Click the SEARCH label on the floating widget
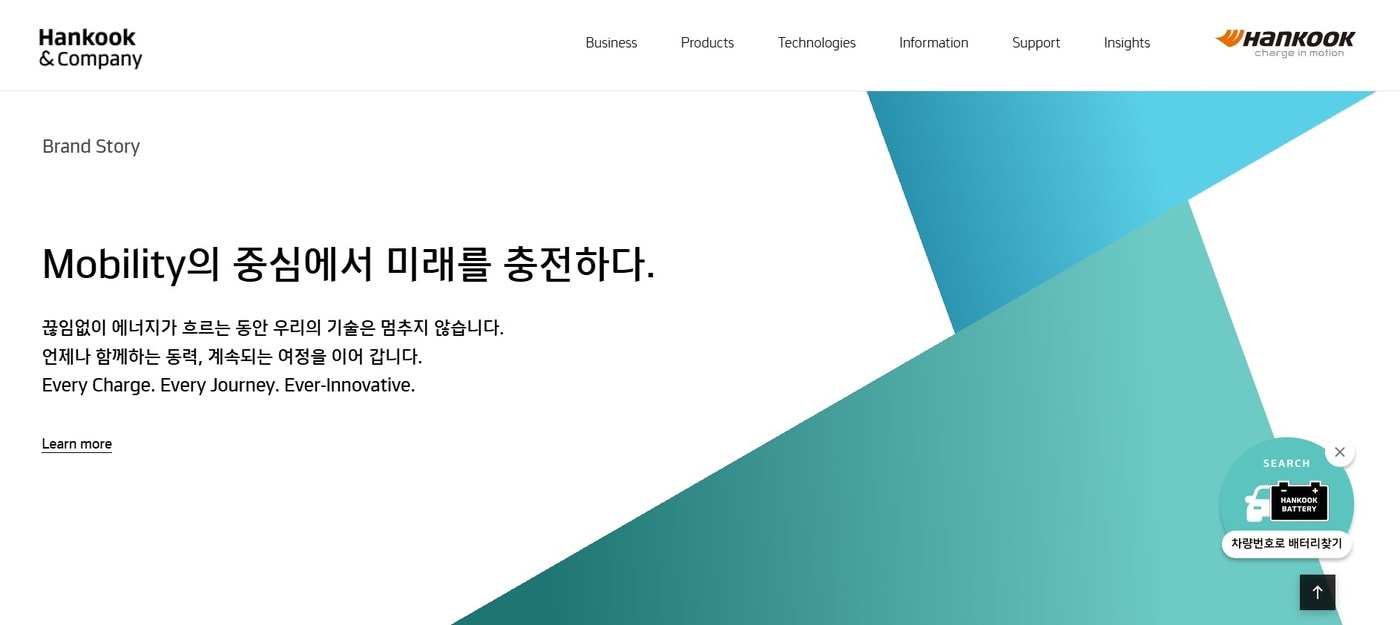Viewport: 1400px width, 625px height. coord(1286,463)
